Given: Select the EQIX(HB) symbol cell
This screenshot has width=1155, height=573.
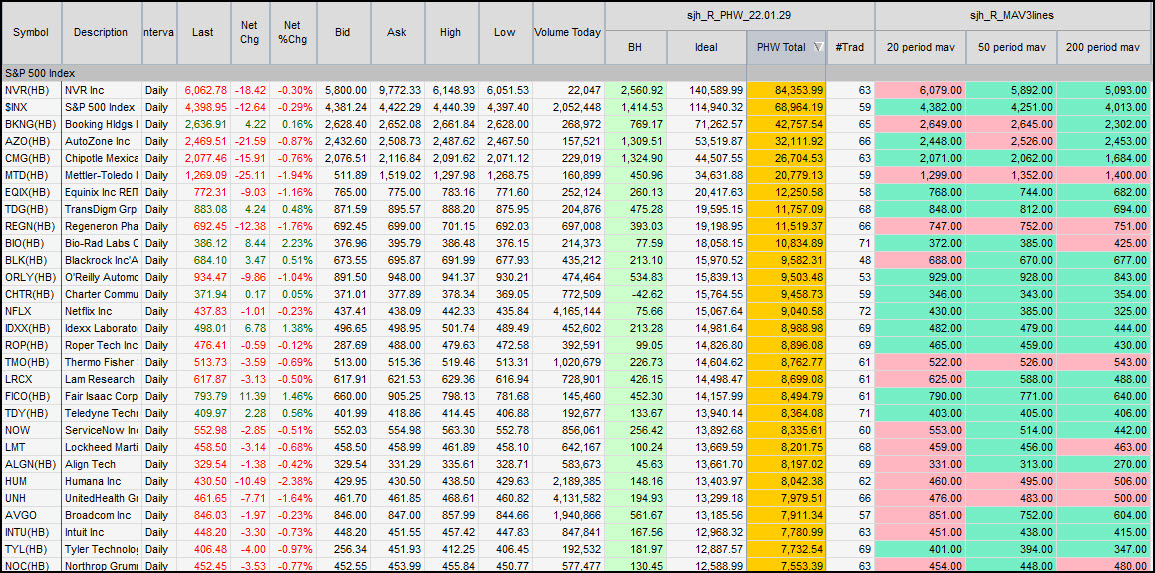Looking at the screenshot, I should 32,191.
